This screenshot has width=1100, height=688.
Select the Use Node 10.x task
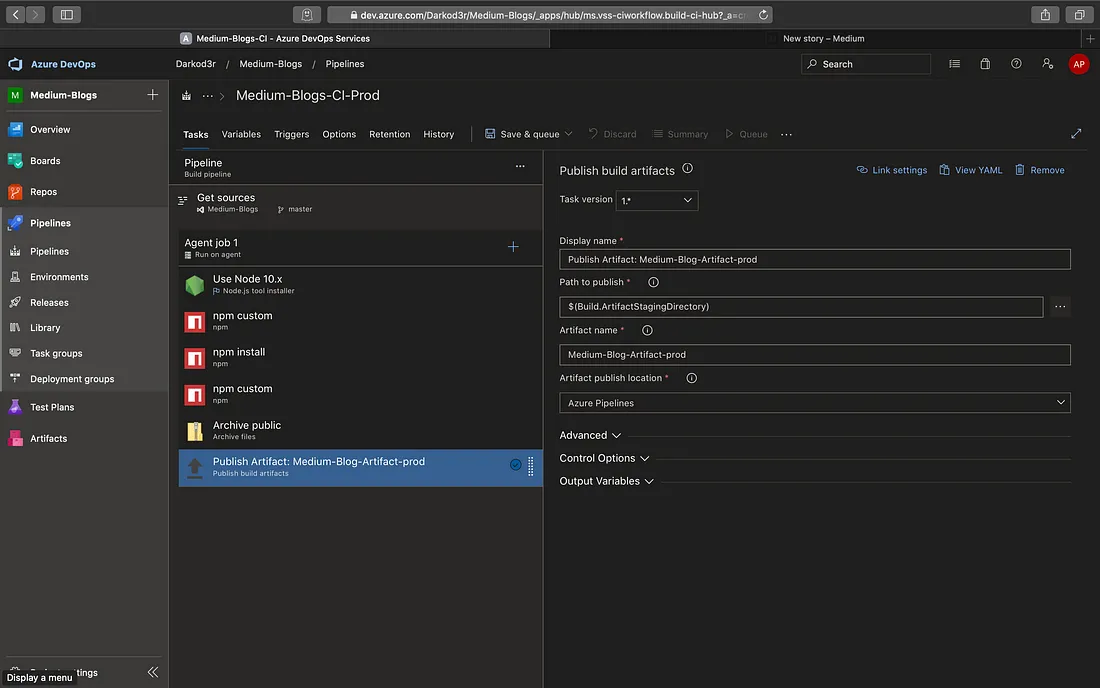pyautogui.click(x=361, y=284)
